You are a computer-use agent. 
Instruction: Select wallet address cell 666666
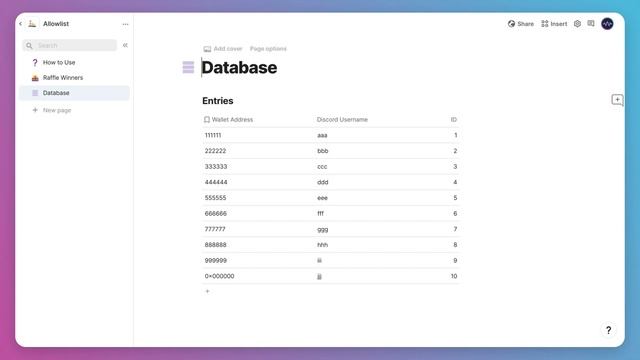click(216, 213)
